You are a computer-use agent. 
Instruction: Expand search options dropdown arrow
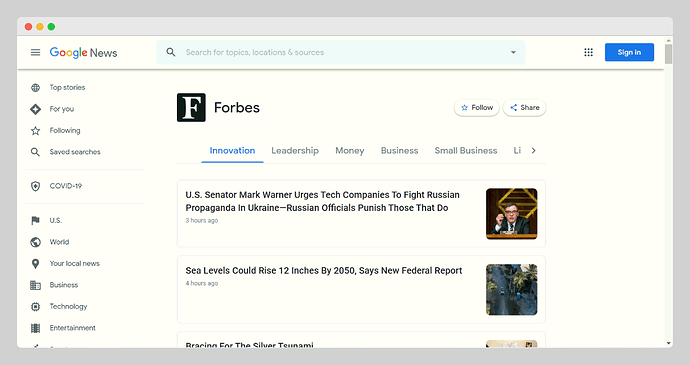[513, 52]
